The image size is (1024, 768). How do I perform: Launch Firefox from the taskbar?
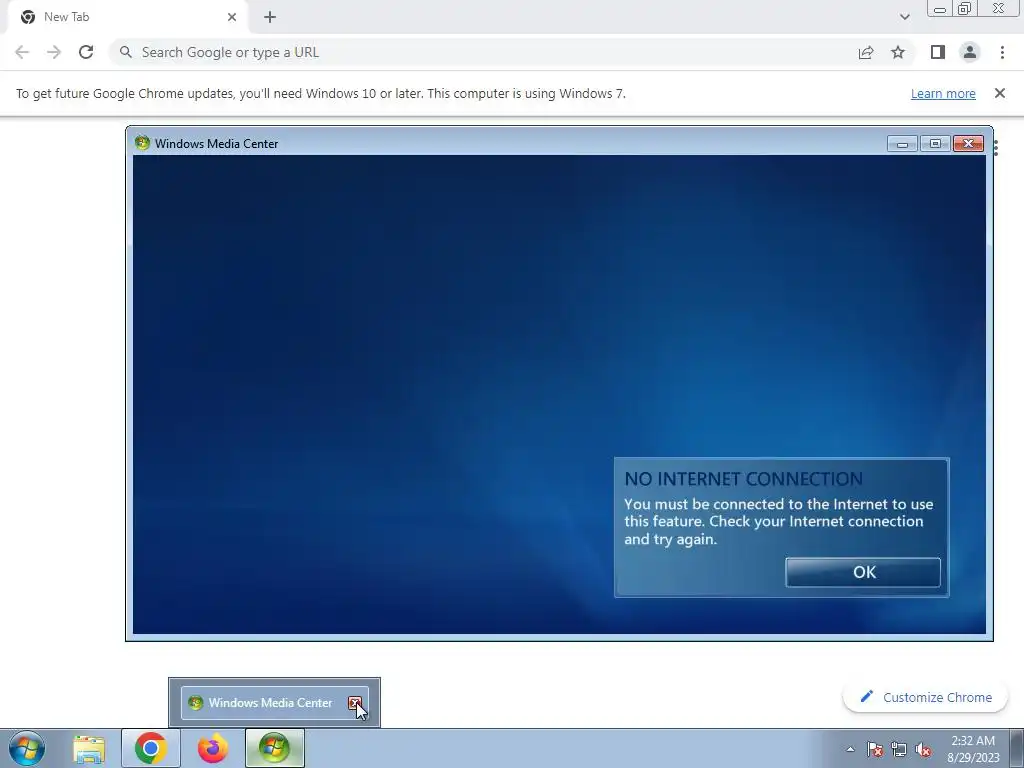tap(213, 748)
